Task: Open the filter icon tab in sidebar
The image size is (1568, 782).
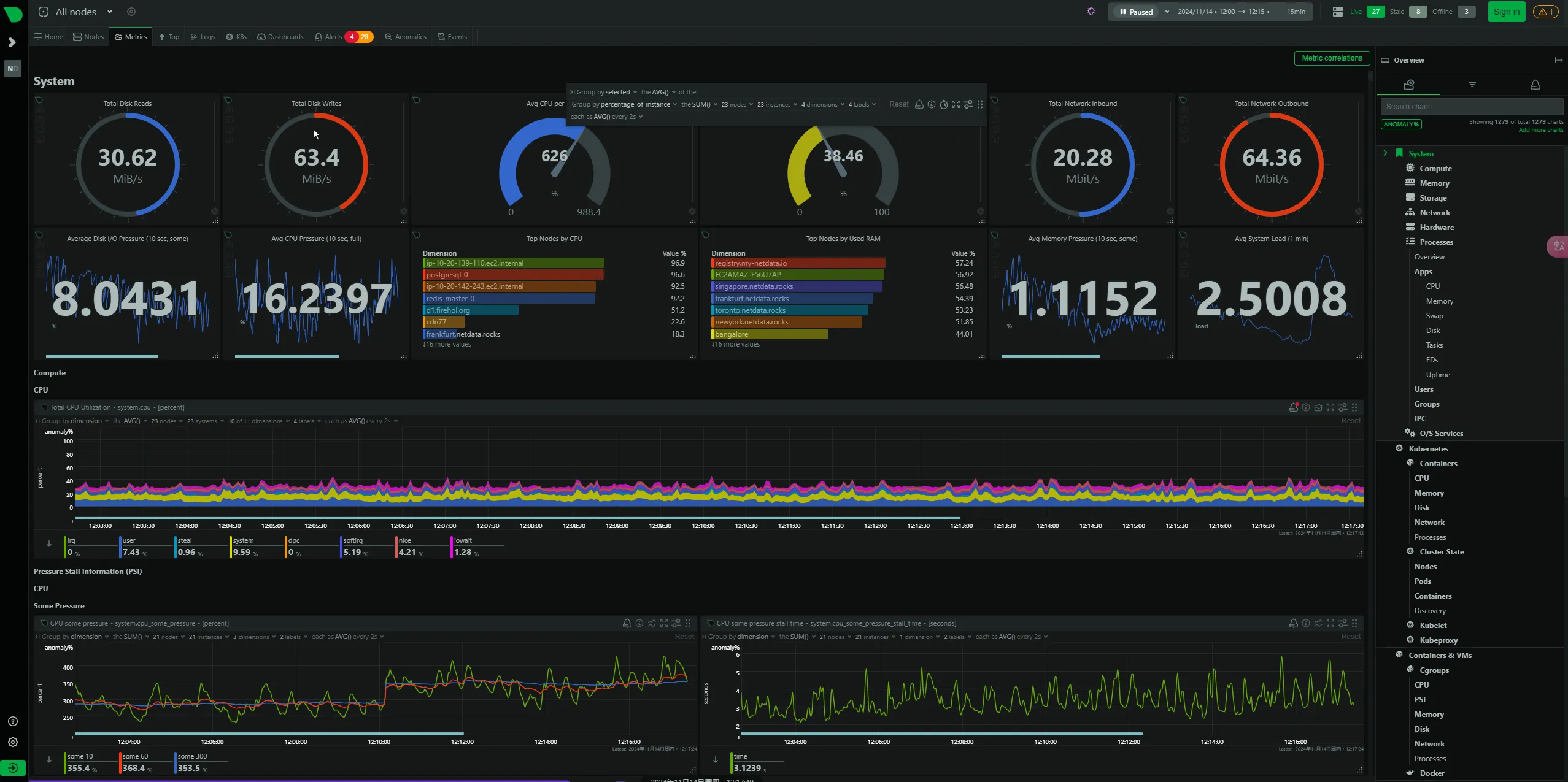Action: coord(1472,85)
